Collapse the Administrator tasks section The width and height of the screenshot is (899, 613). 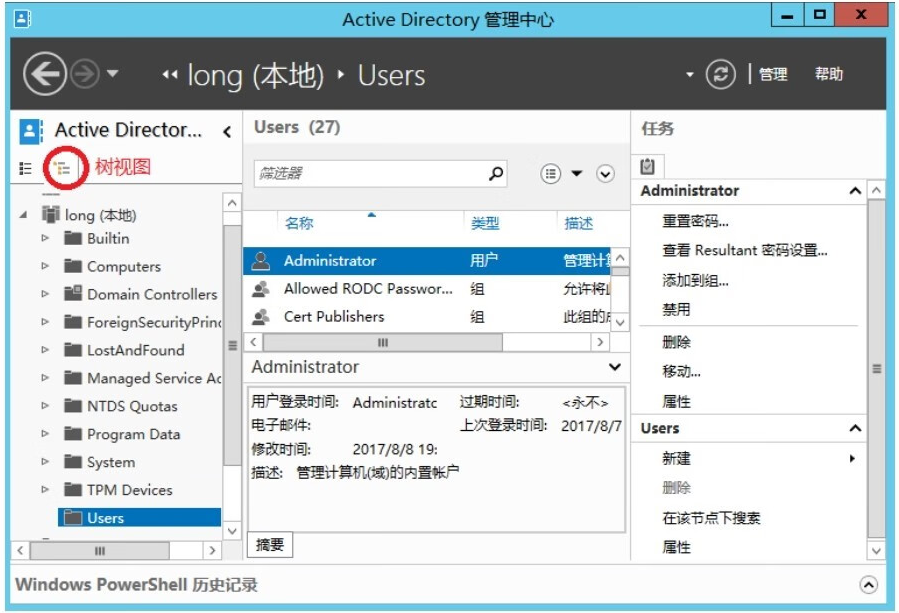(x=855, y=191)
